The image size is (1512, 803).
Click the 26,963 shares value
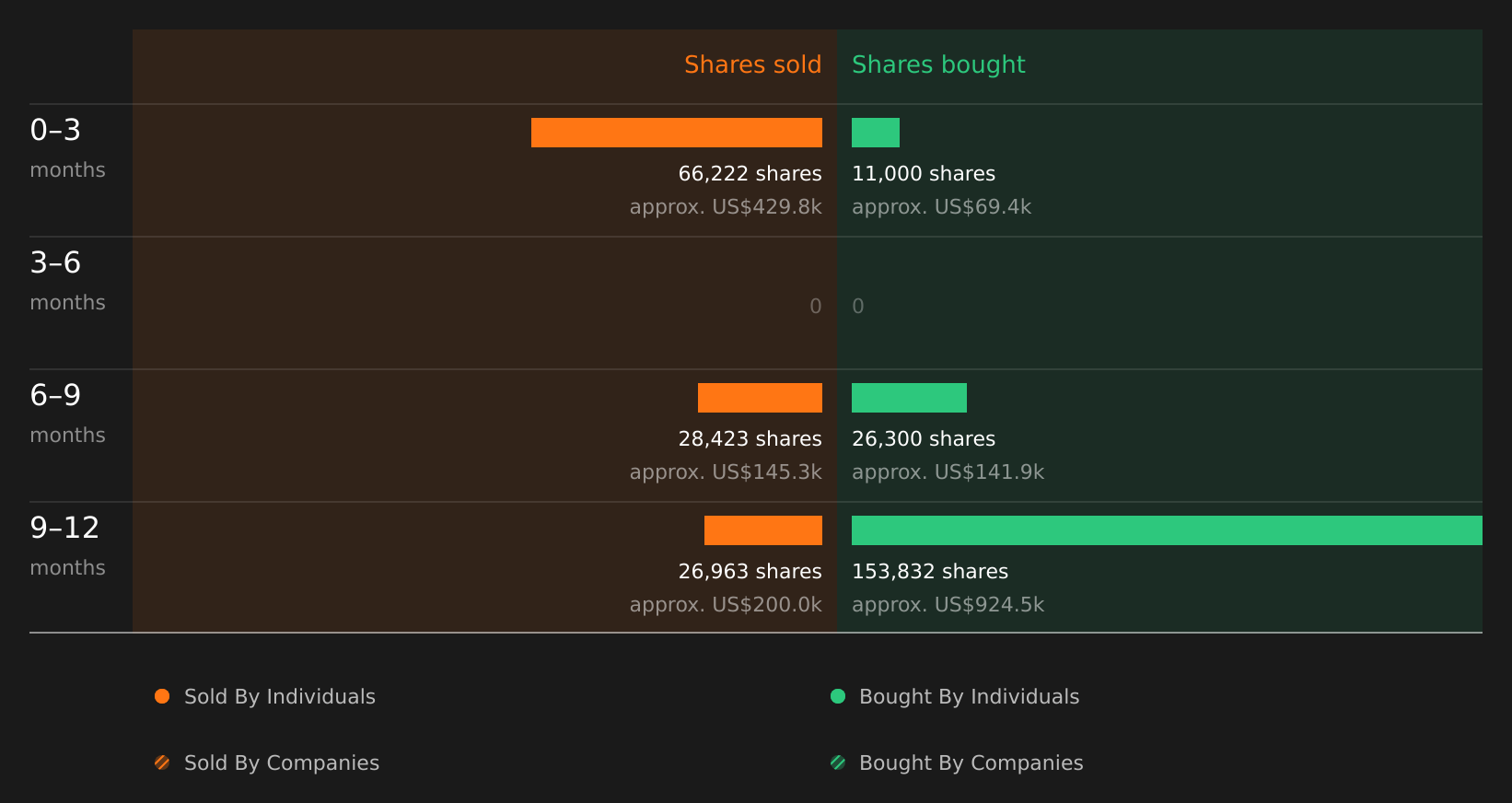[750, 572]
